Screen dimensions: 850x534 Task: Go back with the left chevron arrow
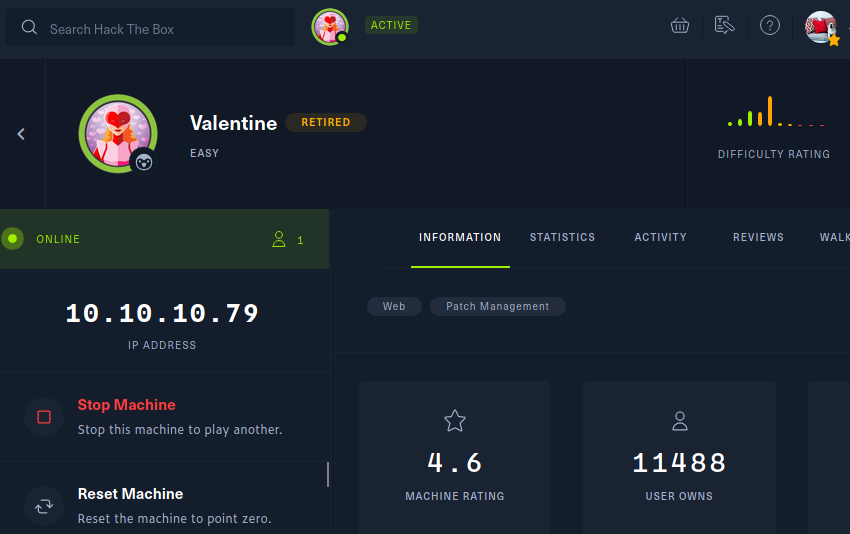pyautogui.click(x=21, y=134)
